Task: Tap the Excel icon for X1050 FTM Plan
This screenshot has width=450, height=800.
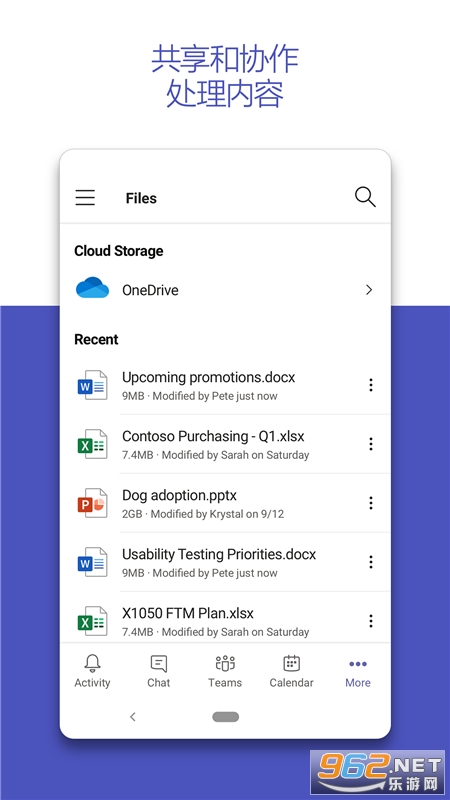Action: click(x=92, y=621)
